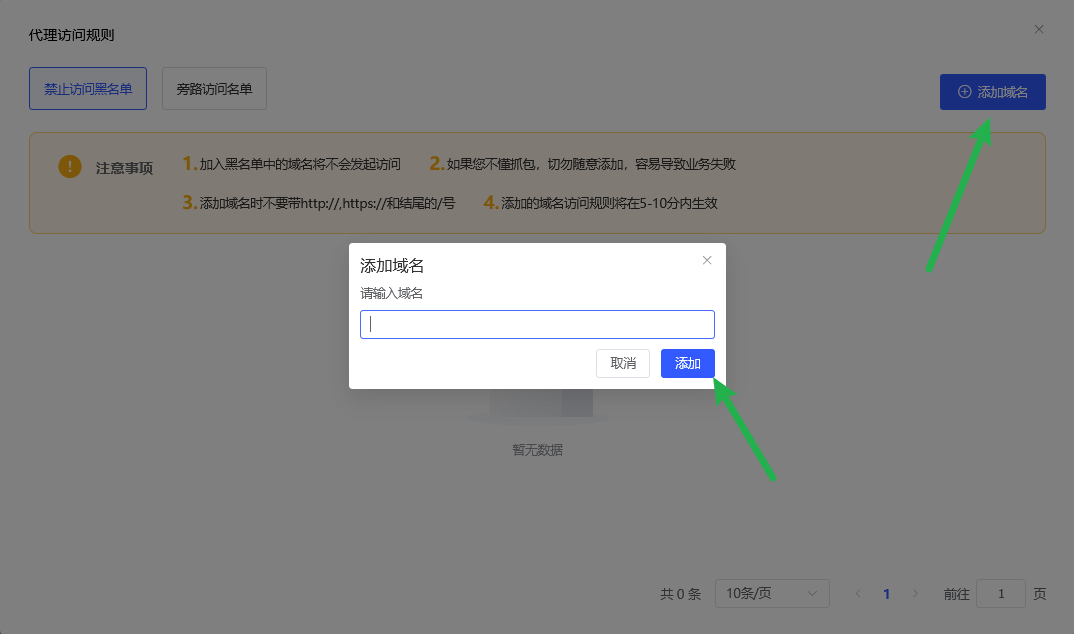Screen dimensions: 1074x634
Task: Focus the 请输入域名 domain input field
Action: point(537,324)
